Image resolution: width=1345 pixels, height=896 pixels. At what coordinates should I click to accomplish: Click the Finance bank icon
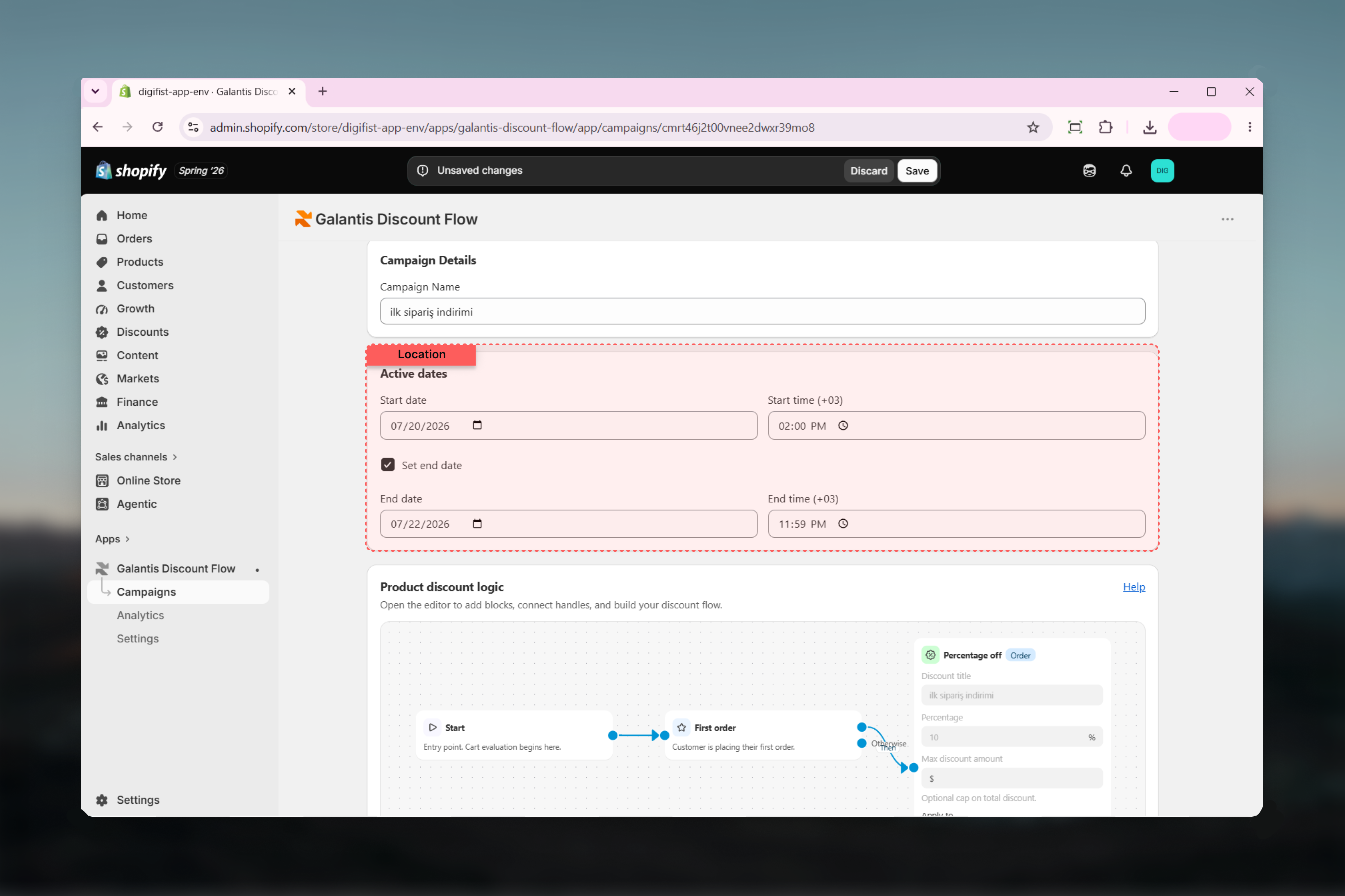tap(103, 402)
